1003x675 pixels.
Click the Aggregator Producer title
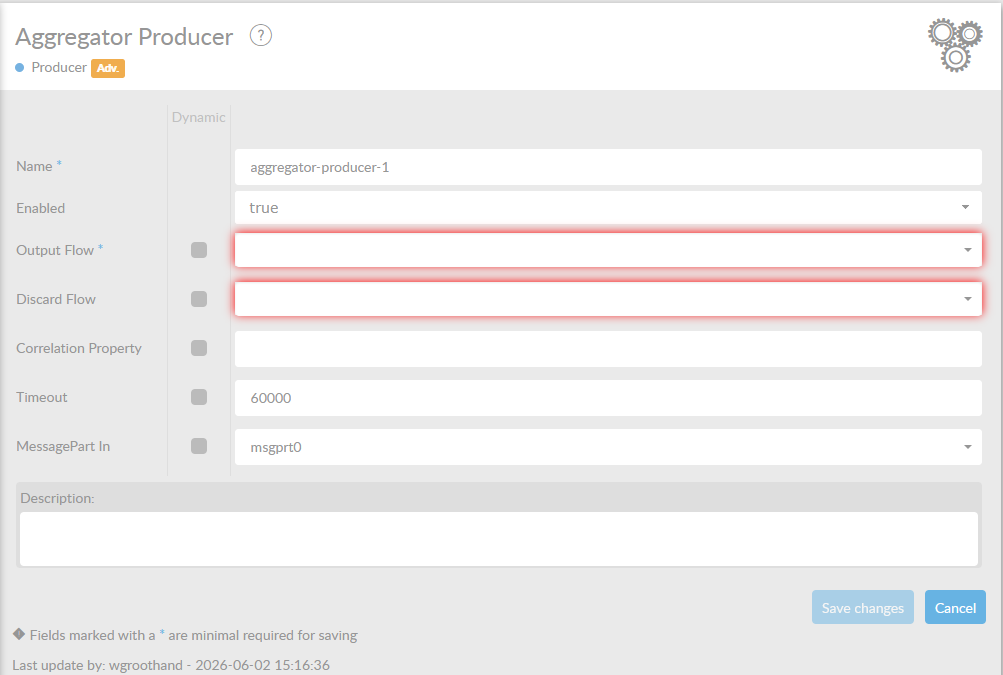(x=124, y=37)
